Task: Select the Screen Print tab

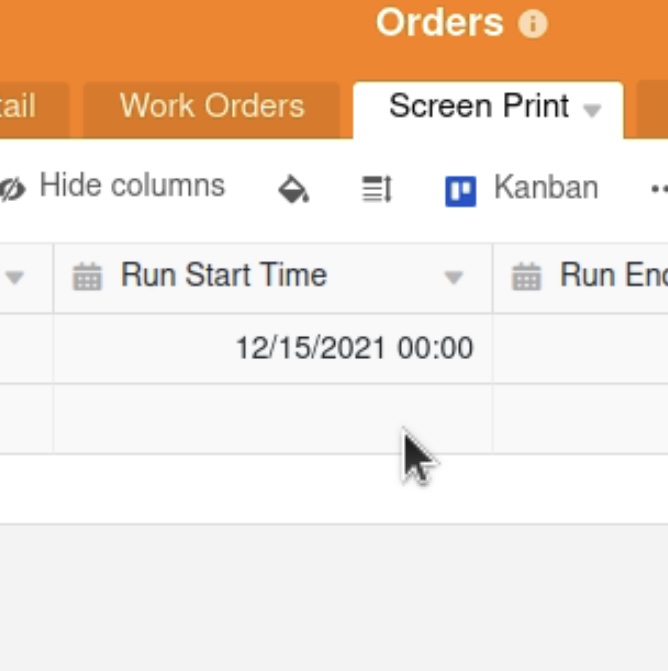Action: pos(478,106)
